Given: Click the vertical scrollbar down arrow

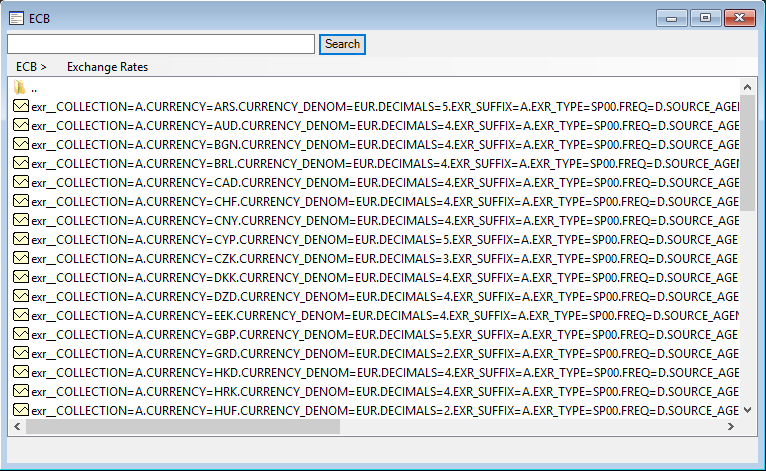Looking at the screenshot, I should [x=747, y=410].
